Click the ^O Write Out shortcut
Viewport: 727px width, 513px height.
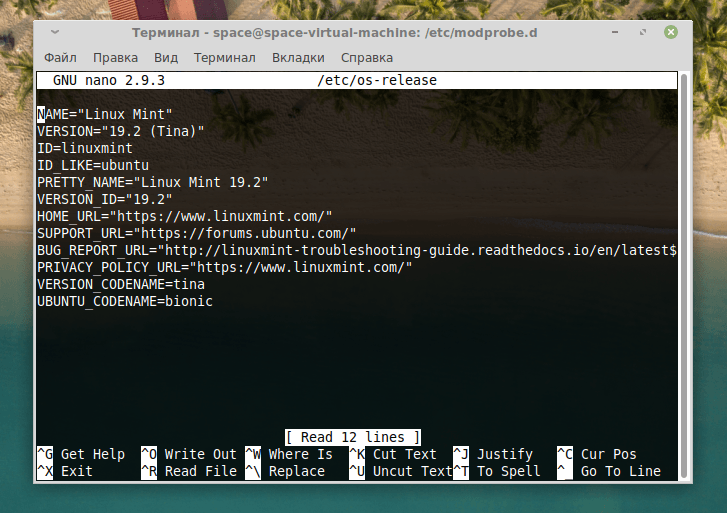pyautogui.click(x=189, y=454)
